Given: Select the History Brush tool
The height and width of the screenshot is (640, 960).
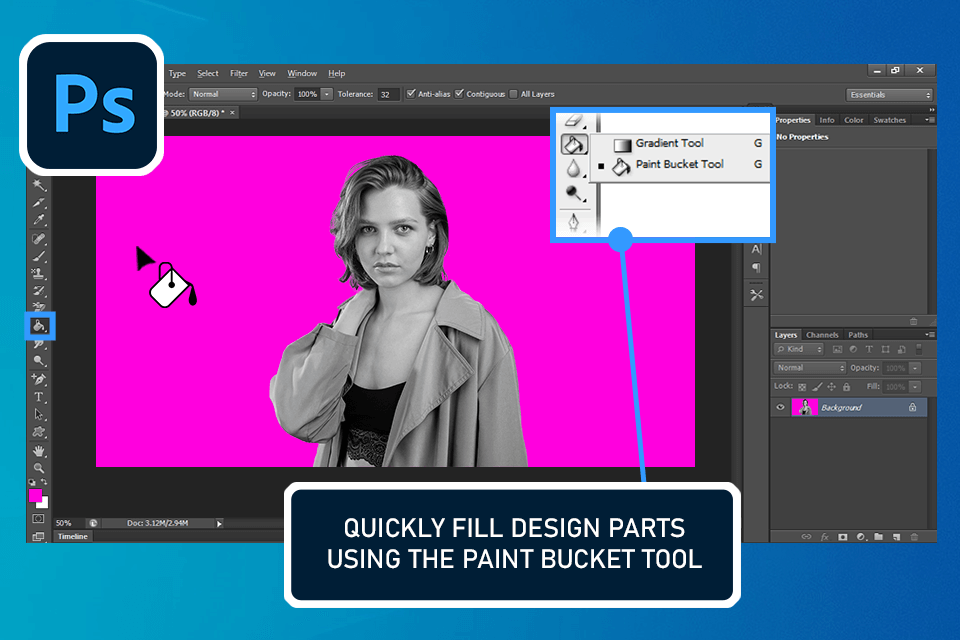Looking at the screenshot, I should (x=39, y=290).
